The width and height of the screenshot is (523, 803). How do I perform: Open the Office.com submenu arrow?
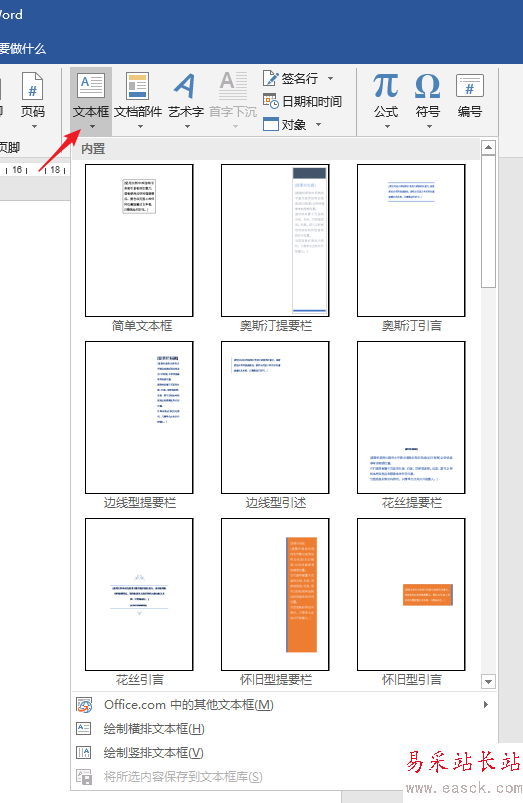486,705
